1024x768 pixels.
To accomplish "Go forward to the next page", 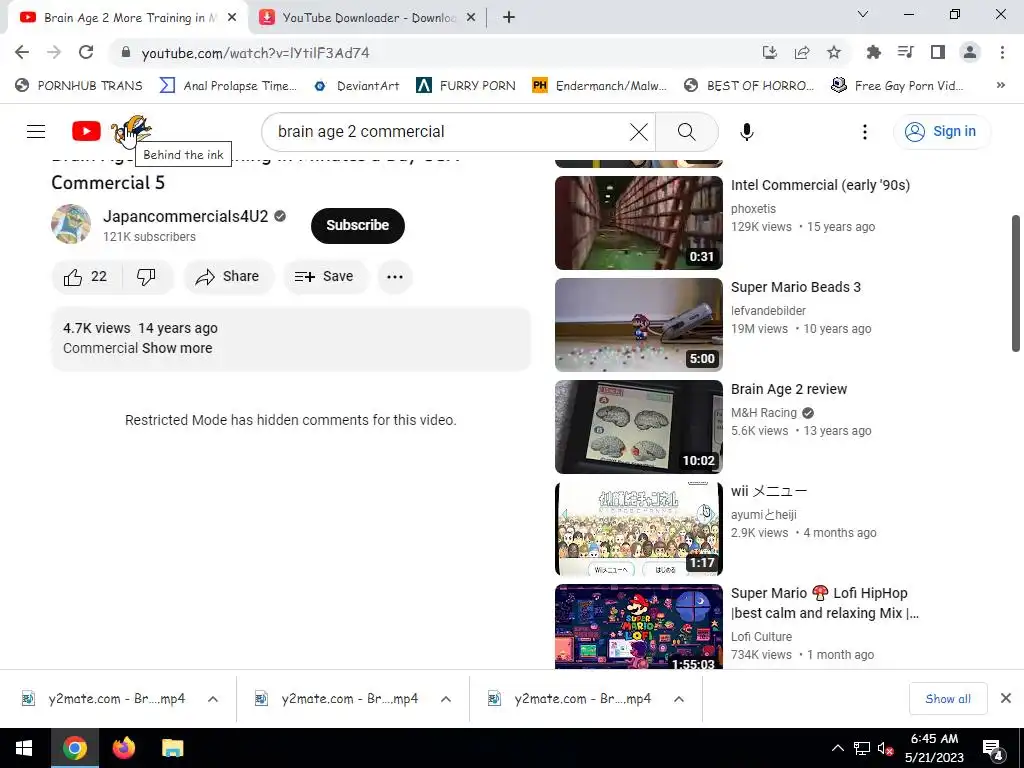I will (54, 52).
